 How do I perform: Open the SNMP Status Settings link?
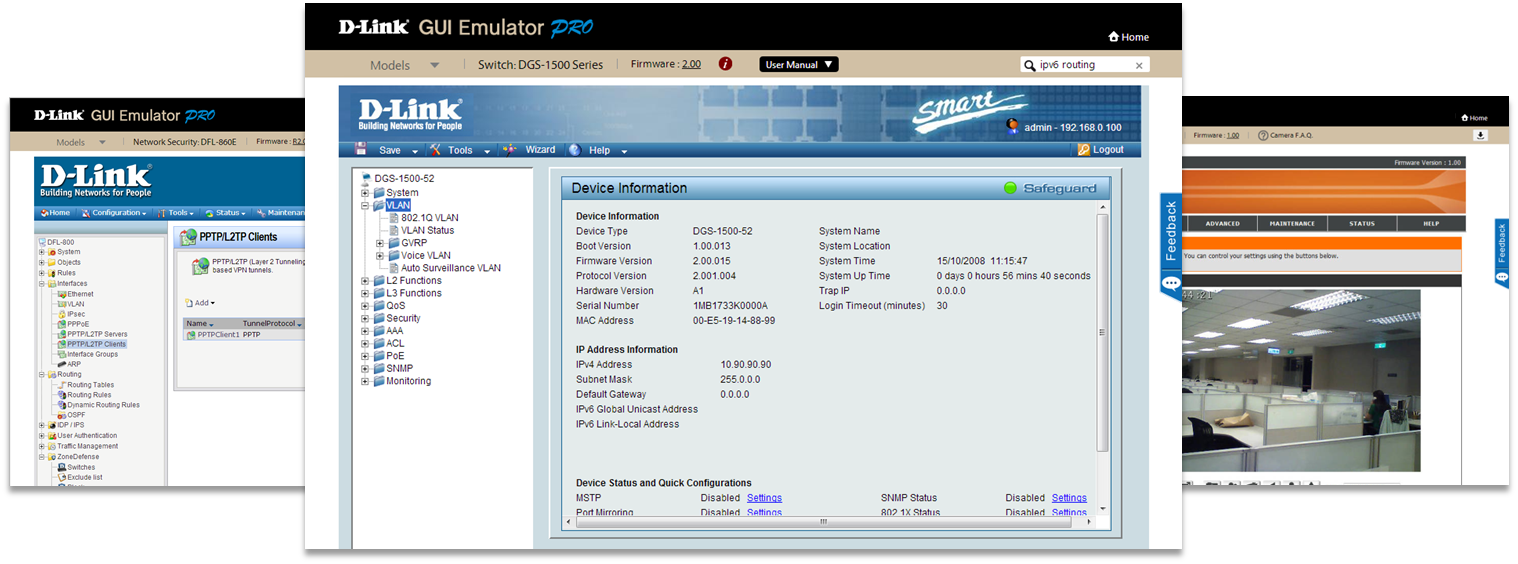click(1069, 498)
